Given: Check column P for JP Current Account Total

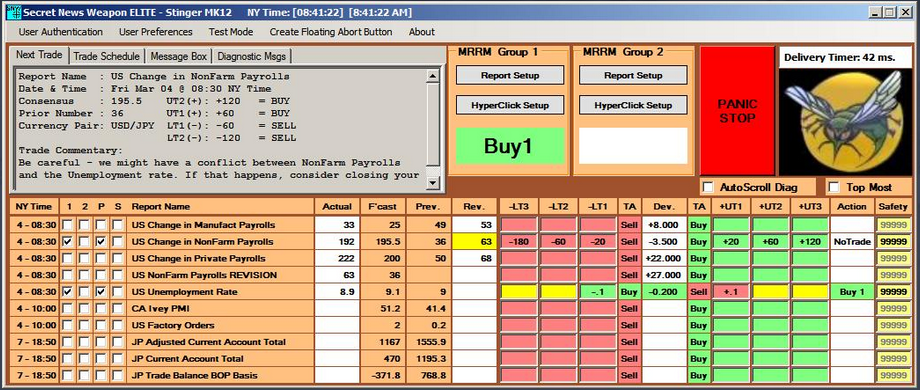Looking at the screenshot, I should coord(102,358).
